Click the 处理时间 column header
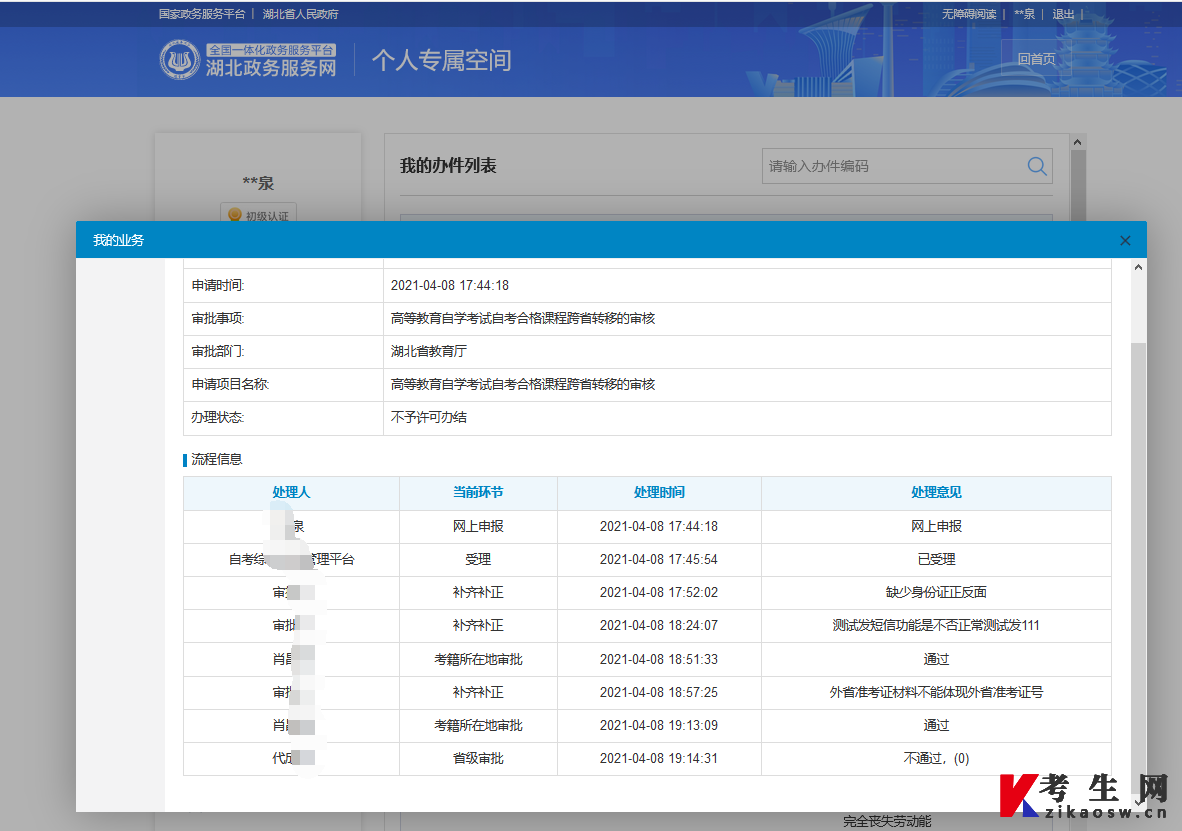 tap(659, 492)
